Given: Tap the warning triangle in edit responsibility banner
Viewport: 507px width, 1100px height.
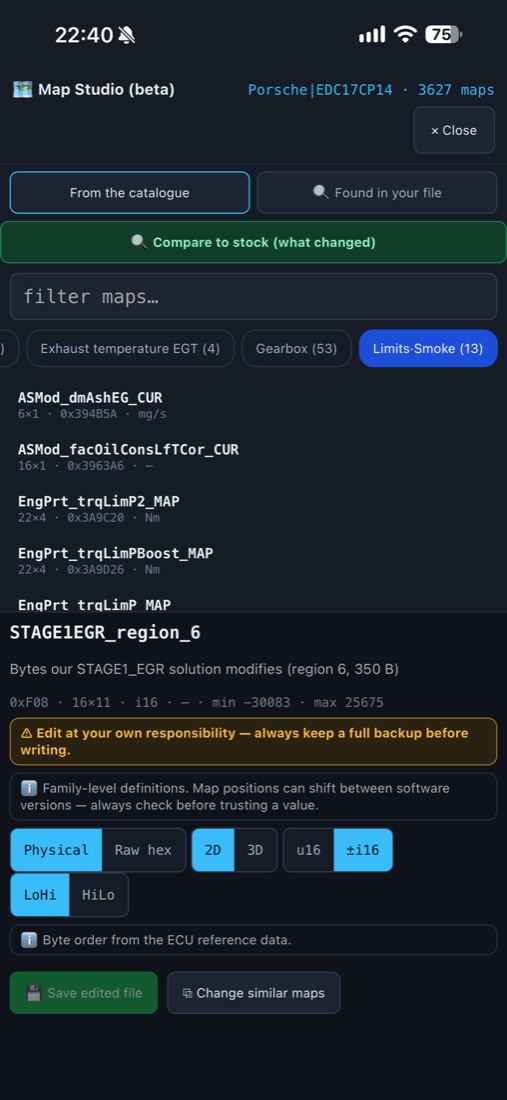Looking at the screenshot, I should [x=27, y=733].
